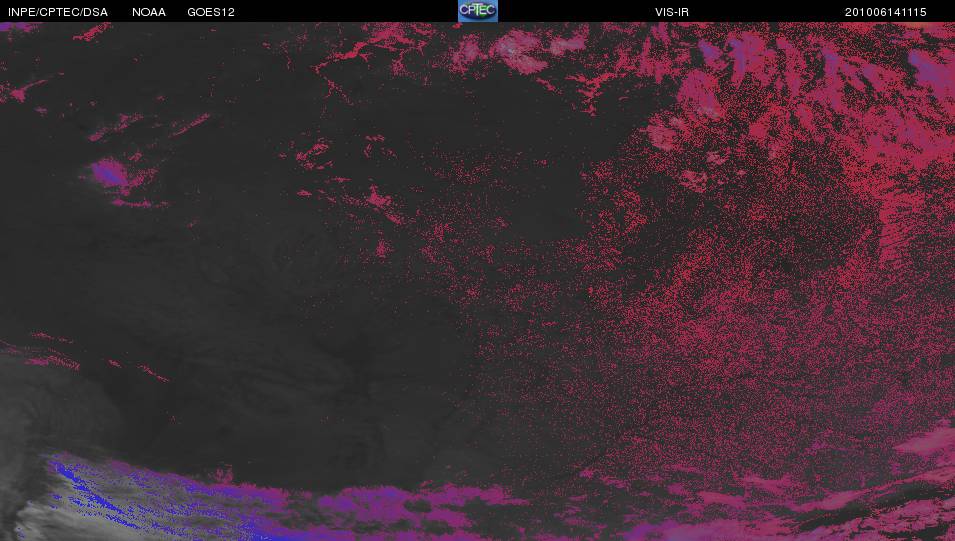Click the 201006141115 timestamp
The width and height of the screenshot is (955, 541).
(886, 12)
